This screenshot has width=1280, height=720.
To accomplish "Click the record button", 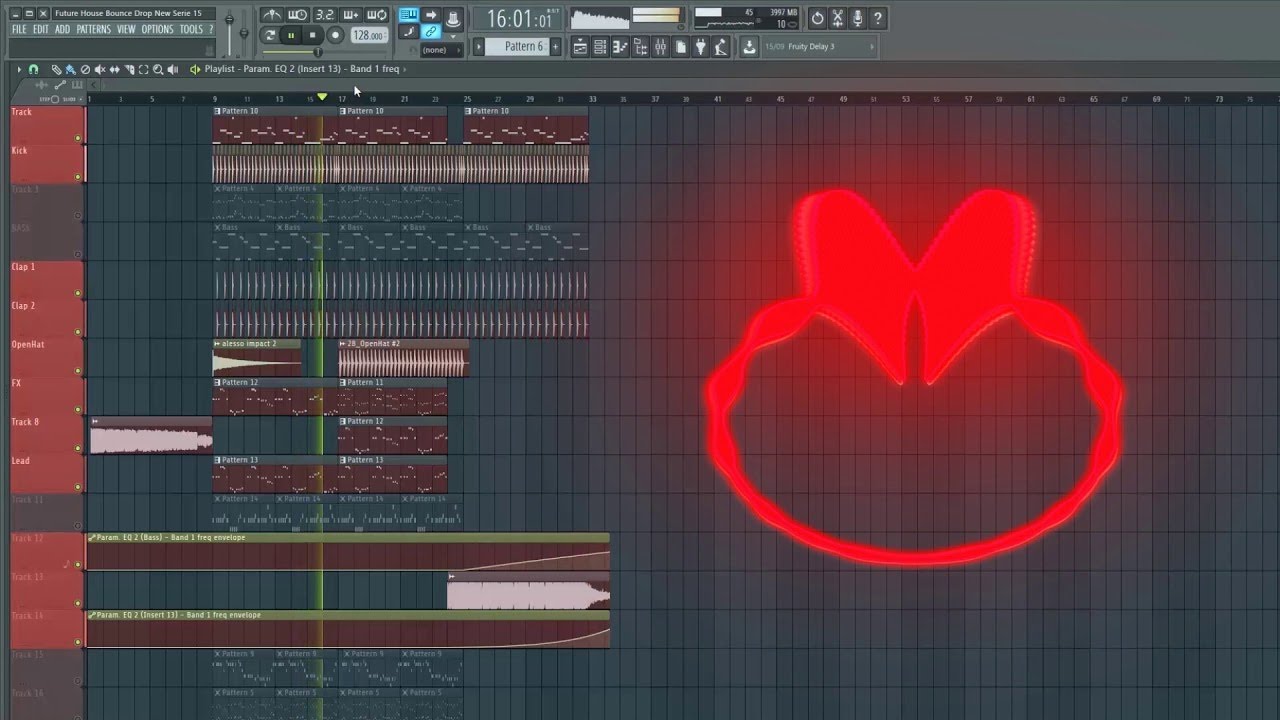I will 335,35.
